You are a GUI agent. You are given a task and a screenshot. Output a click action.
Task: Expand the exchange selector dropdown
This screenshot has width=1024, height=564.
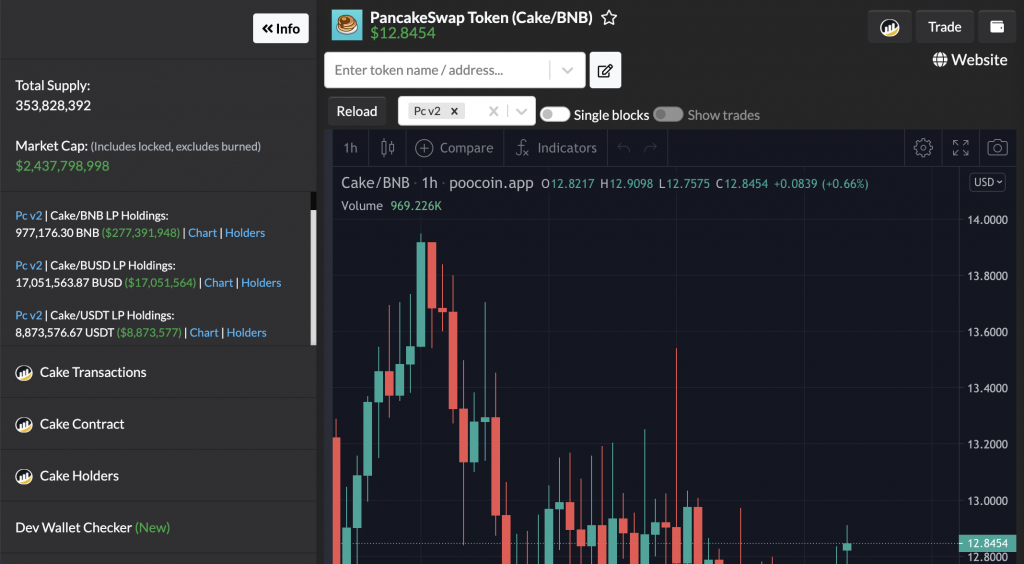click(x=521, y=112)
